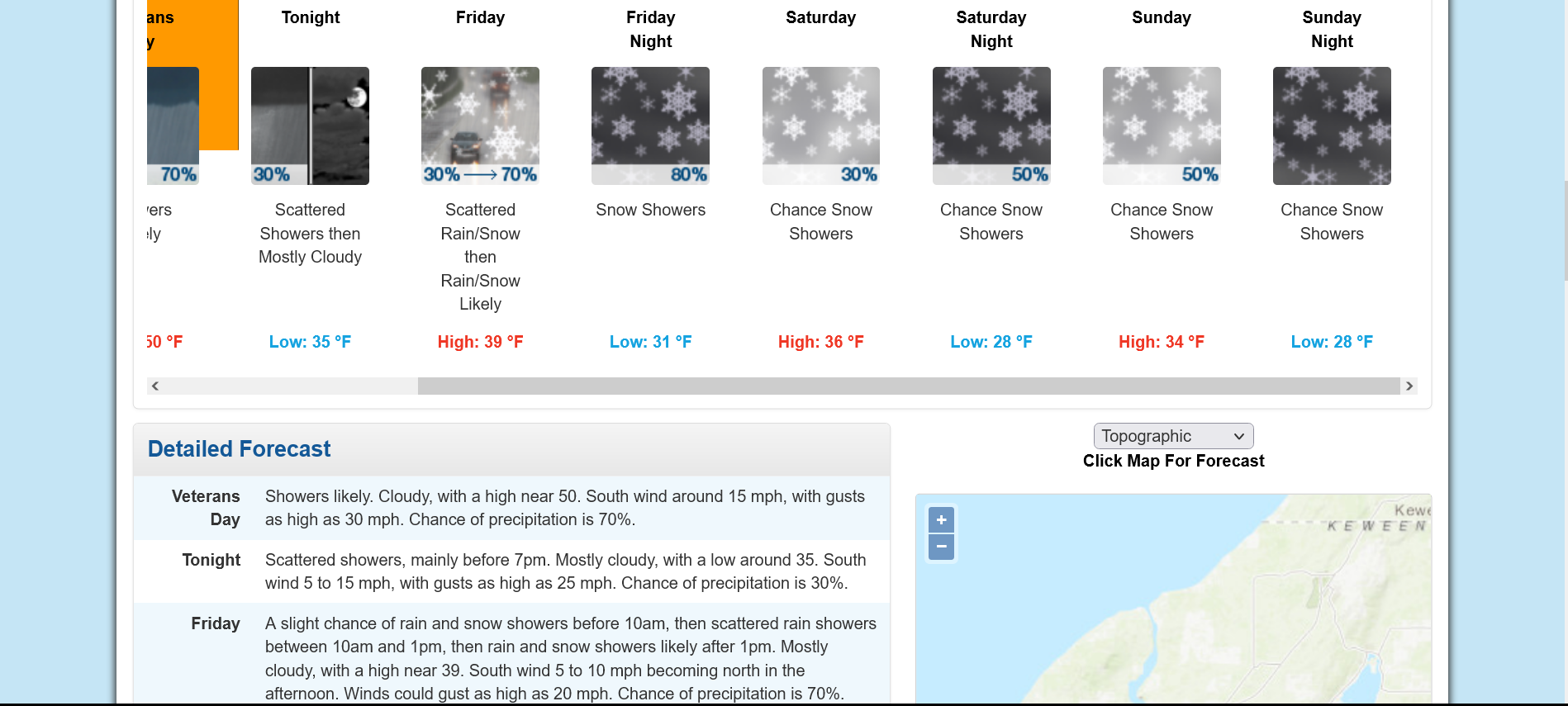Select the Sunday Night snow showers icon
The height and width of the screenshot is (706, 1568).
[x=1332, y=126]
